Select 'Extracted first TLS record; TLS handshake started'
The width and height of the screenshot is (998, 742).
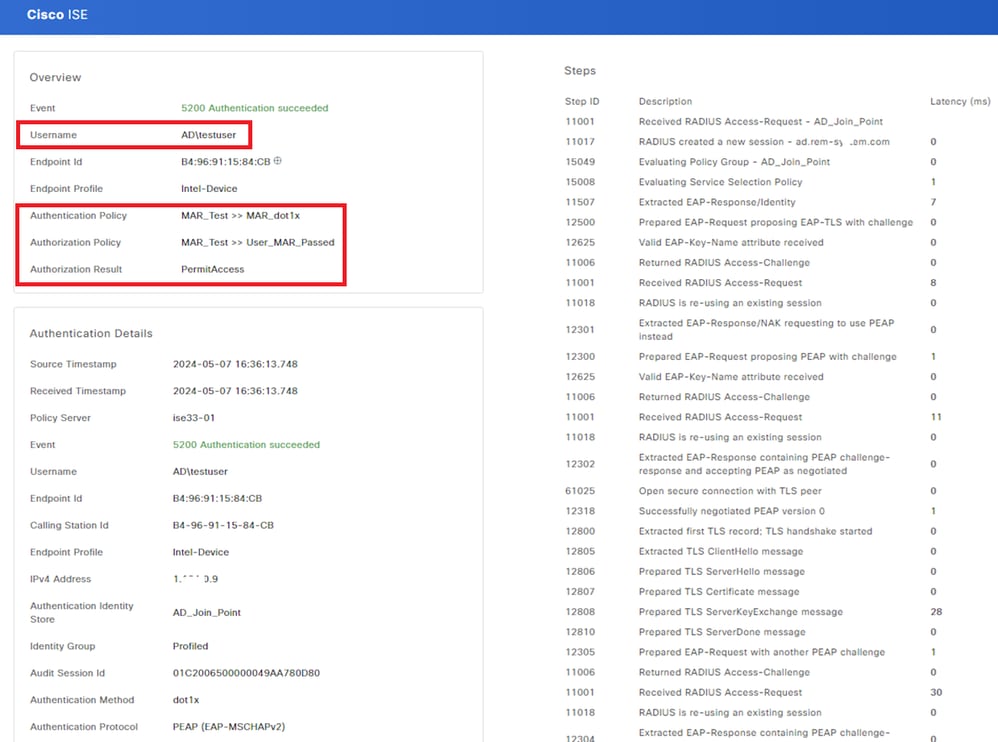click(x=756, y=531)
